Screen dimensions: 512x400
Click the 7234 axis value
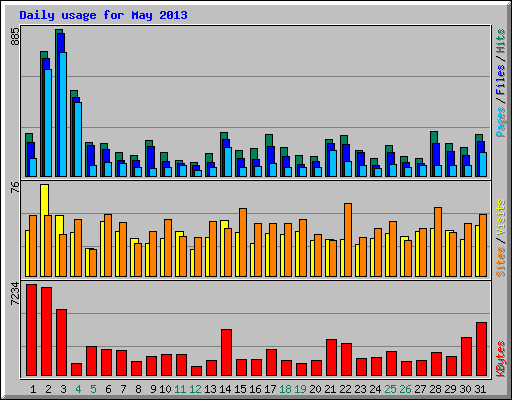point(15,294)
